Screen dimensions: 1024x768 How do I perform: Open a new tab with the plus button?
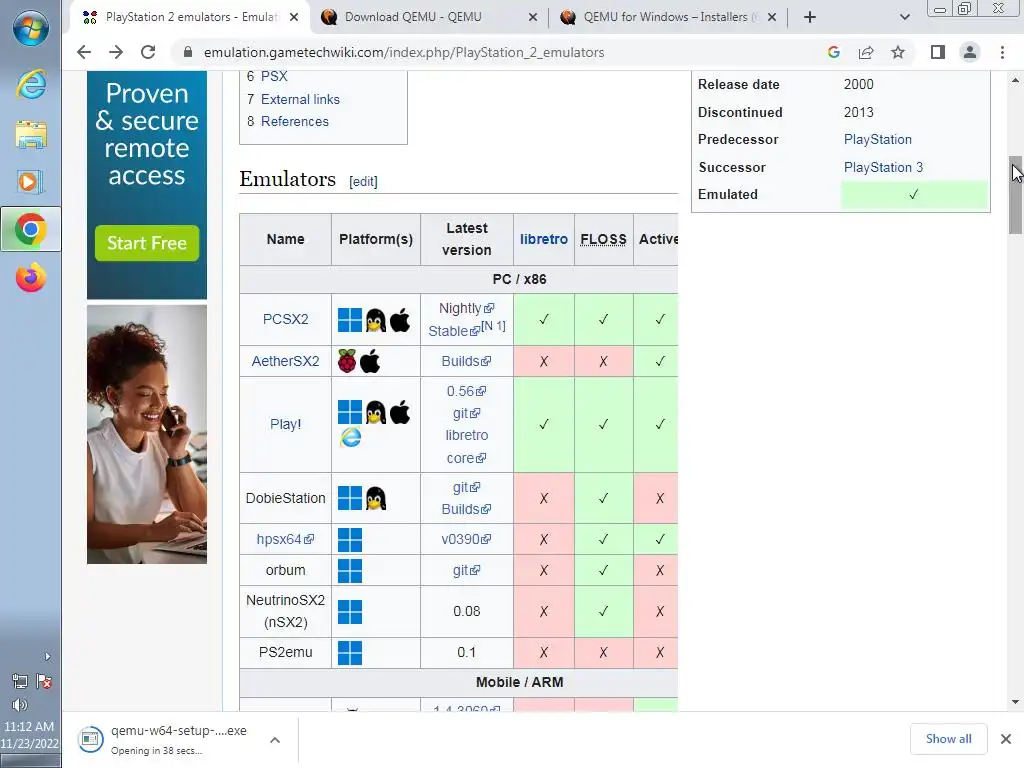click(x=810, y=17)
